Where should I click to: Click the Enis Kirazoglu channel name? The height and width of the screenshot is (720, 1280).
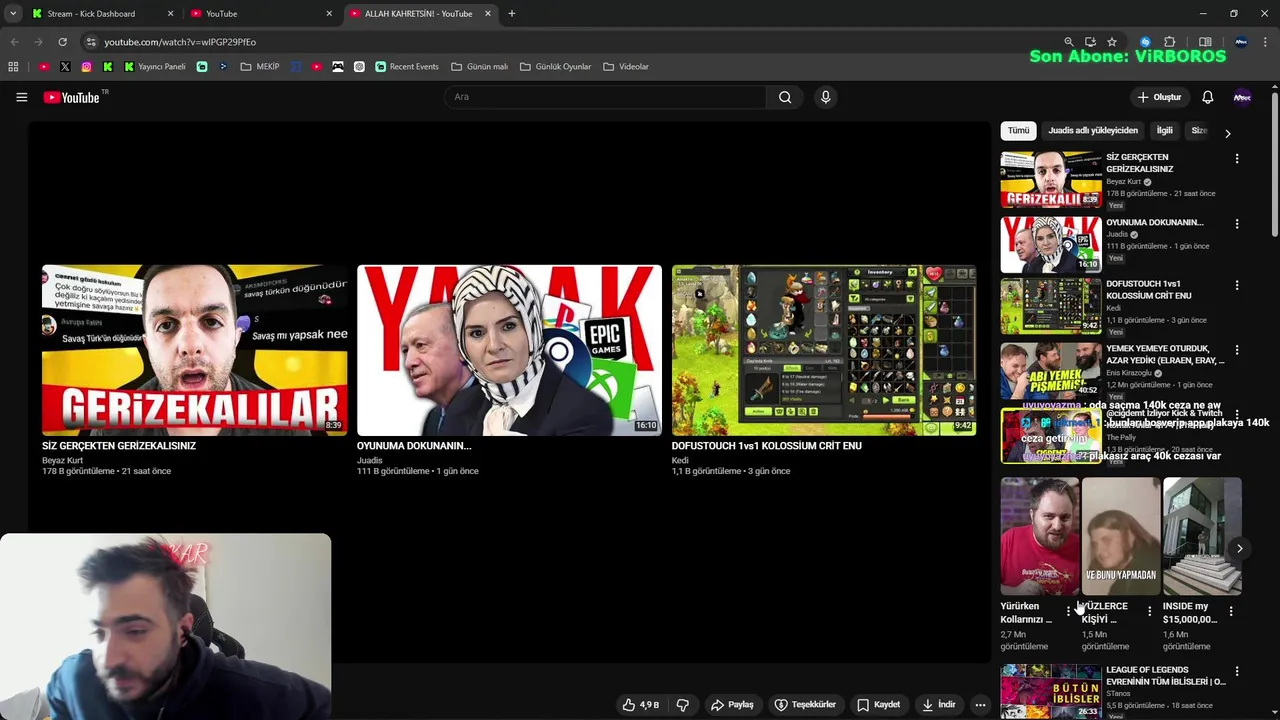click(x=1129, y=373)
